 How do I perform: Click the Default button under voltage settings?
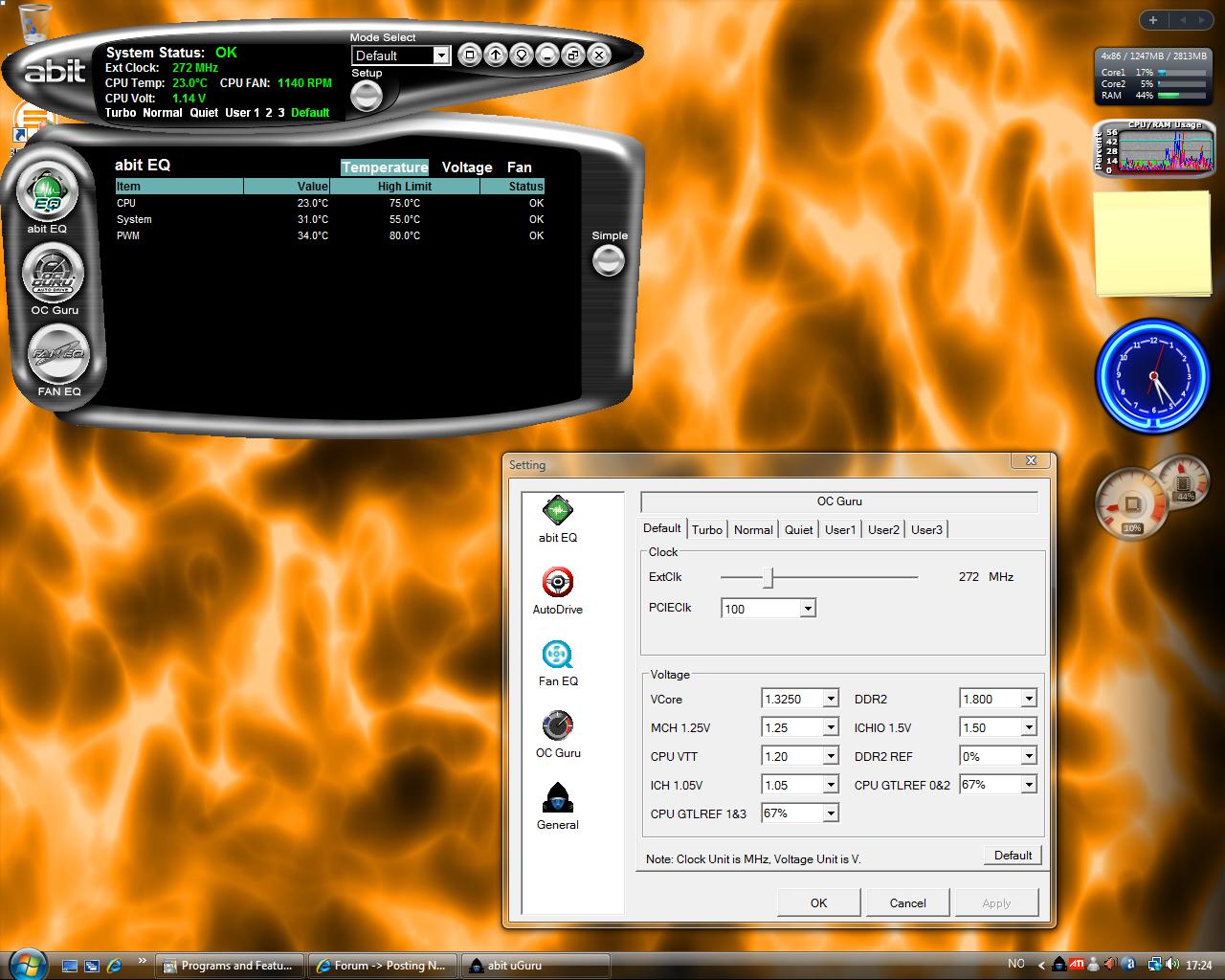pyautogui.click(x=1013, y=856)
